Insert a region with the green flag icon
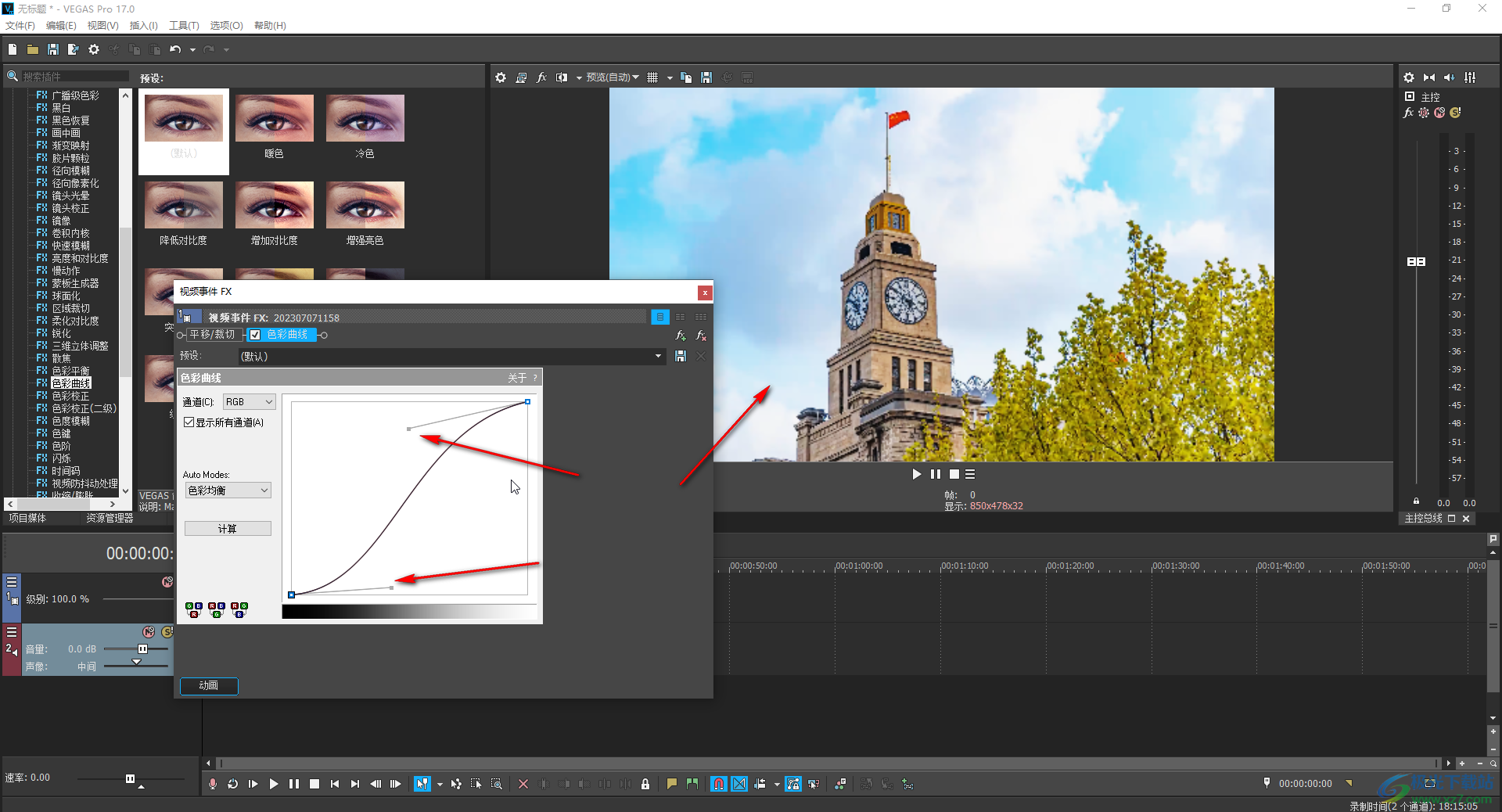Viewport: 1502px width, 812px height. tap(692, 784)
